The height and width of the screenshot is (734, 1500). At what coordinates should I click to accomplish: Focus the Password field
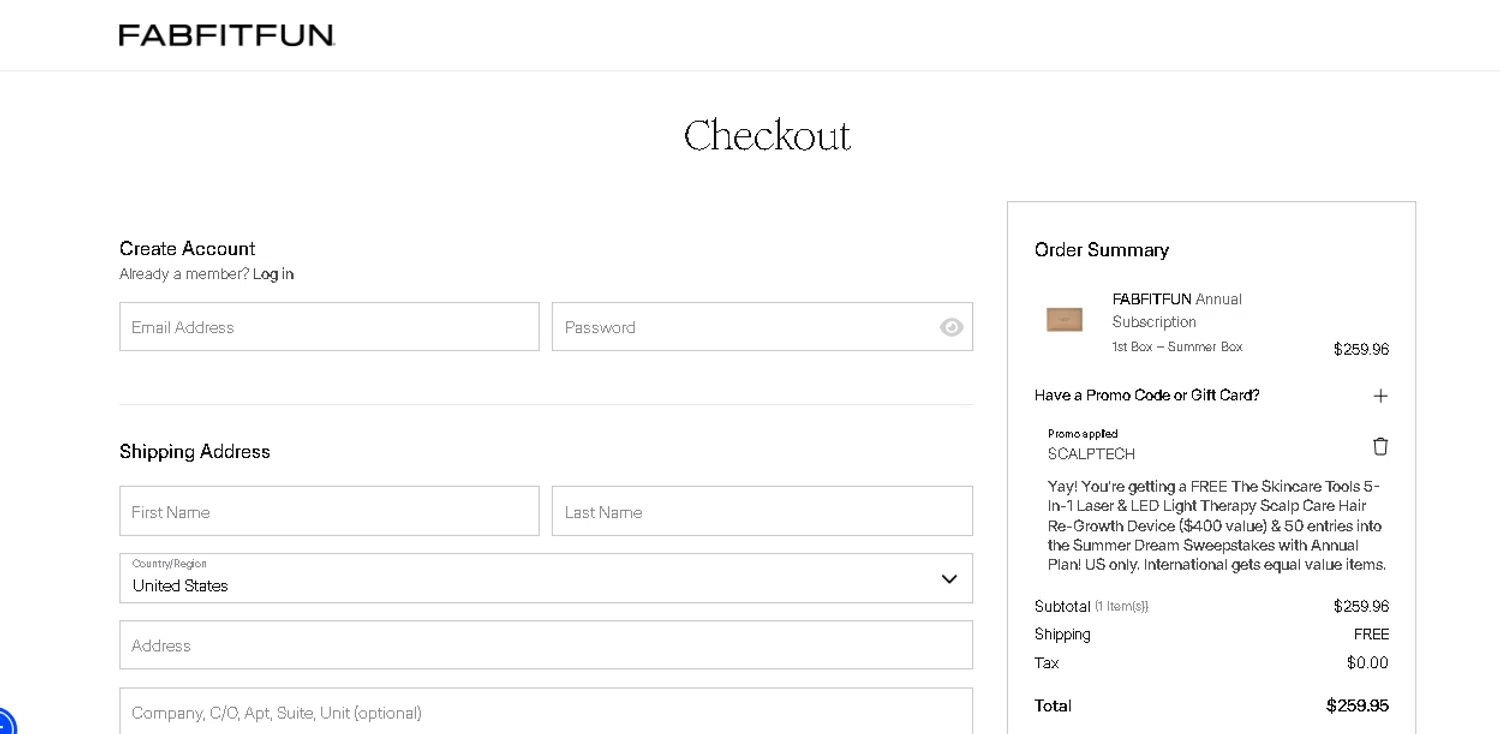762,327
